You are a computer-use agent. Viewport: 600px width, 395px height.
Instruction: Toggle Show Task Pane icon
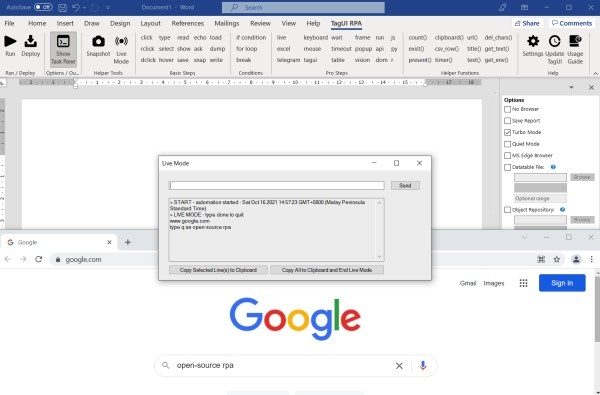[63, 41]
